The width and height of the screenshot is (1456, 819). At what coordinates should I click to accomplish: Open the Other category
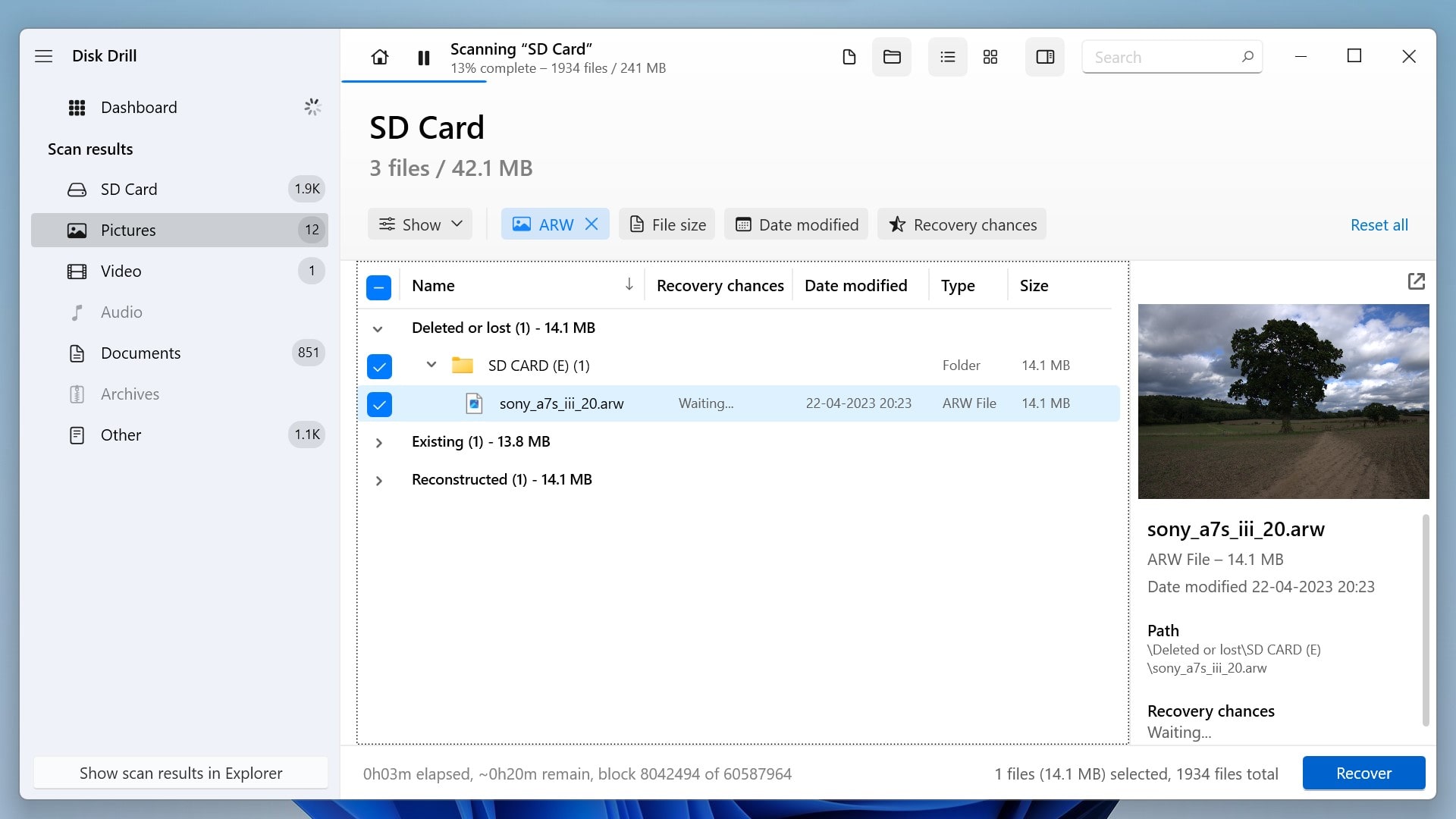[180, 435]
